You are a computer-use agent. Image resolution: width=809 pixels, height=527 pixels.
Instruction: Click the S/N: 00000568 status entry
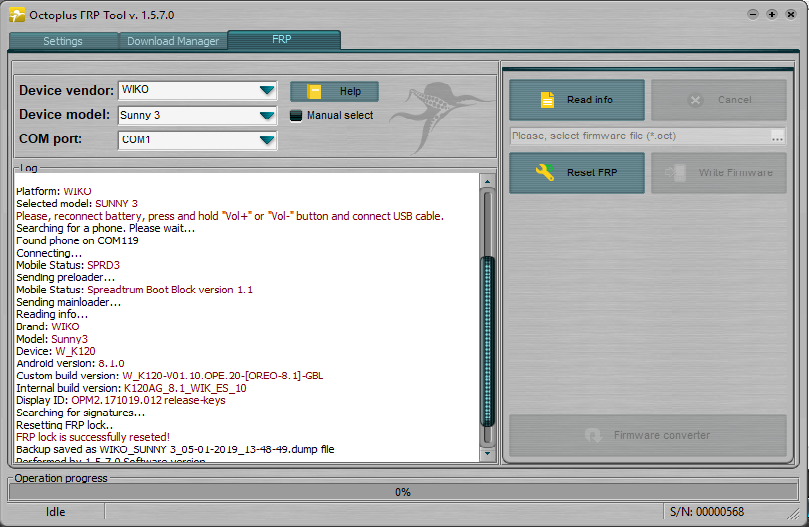707,512
